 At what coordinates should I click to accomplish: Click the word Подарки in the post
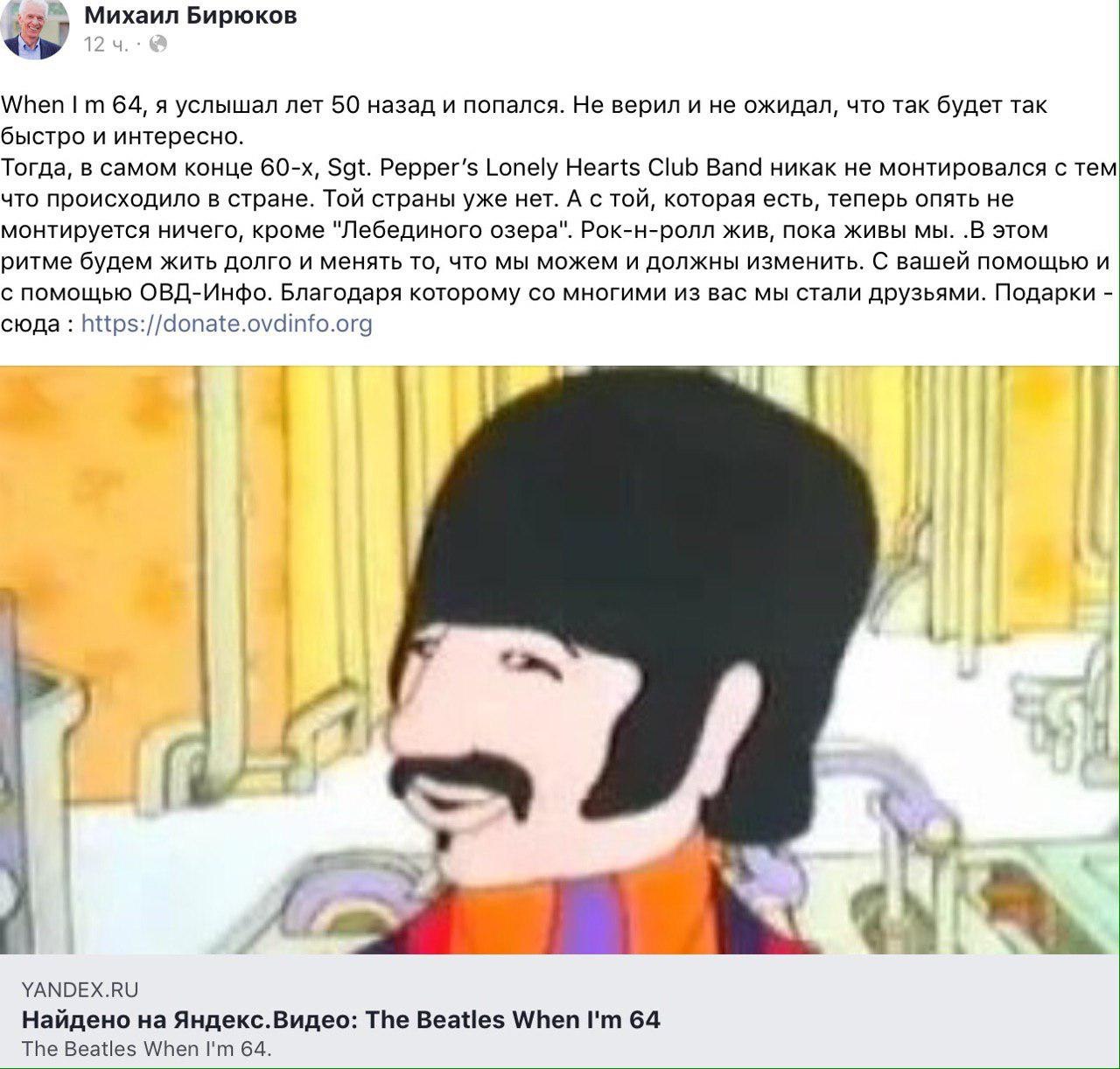1044,292
